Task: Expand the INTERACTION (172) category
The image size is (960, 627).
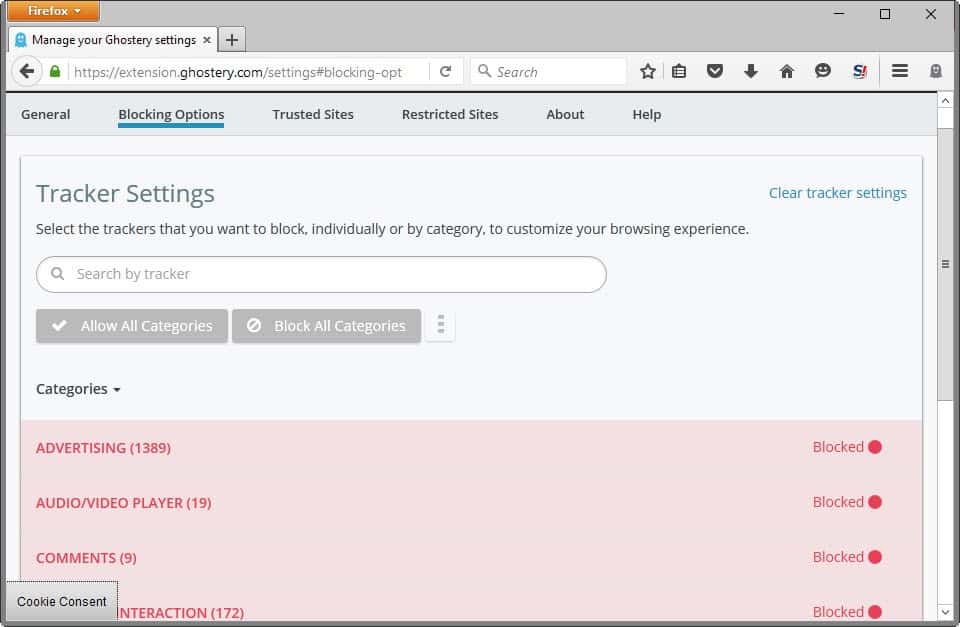Action: 181,613
